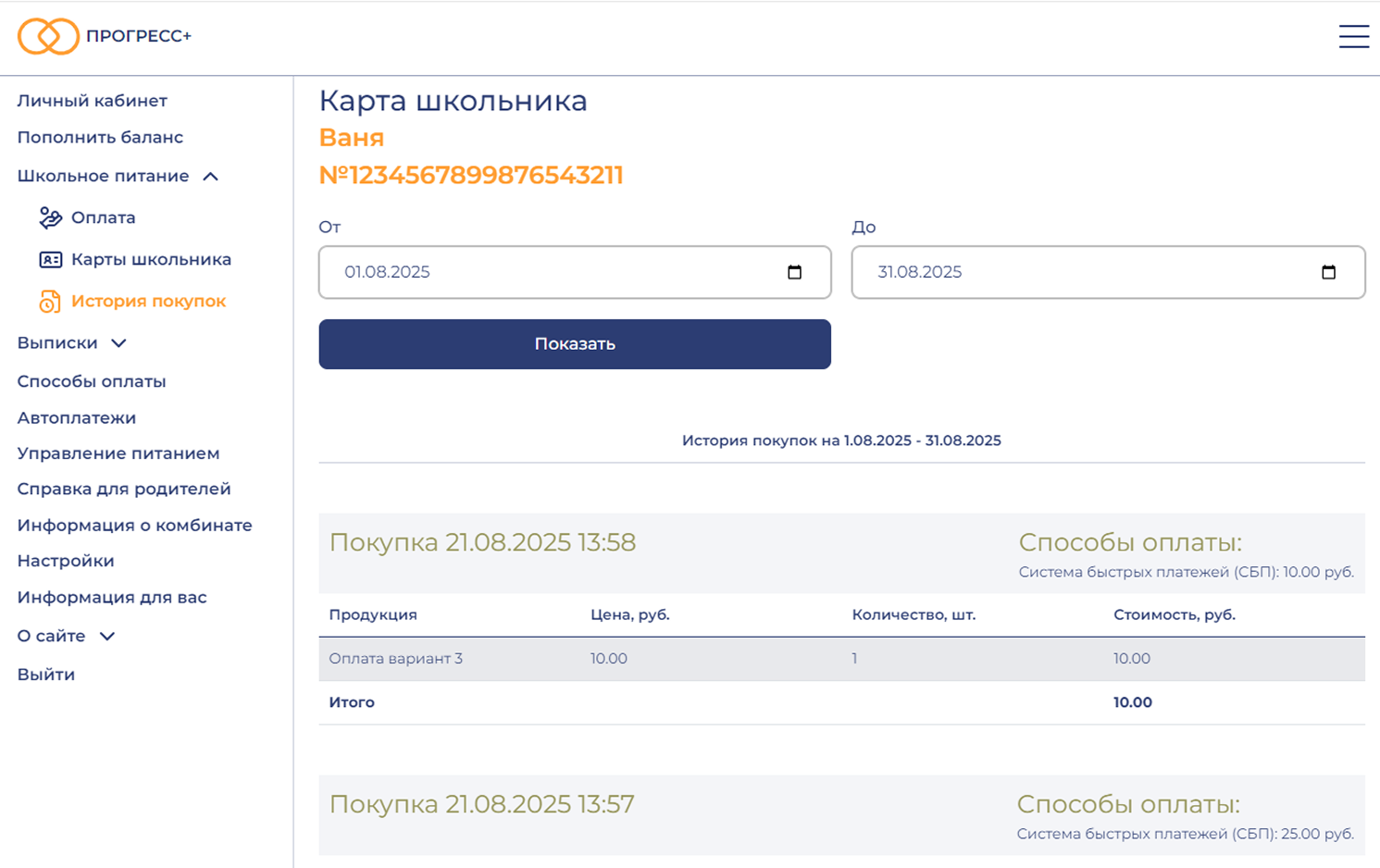Click the От date input field
Image resolution: width=1380 pixels, height=868 pixels.
coord(555,272)
